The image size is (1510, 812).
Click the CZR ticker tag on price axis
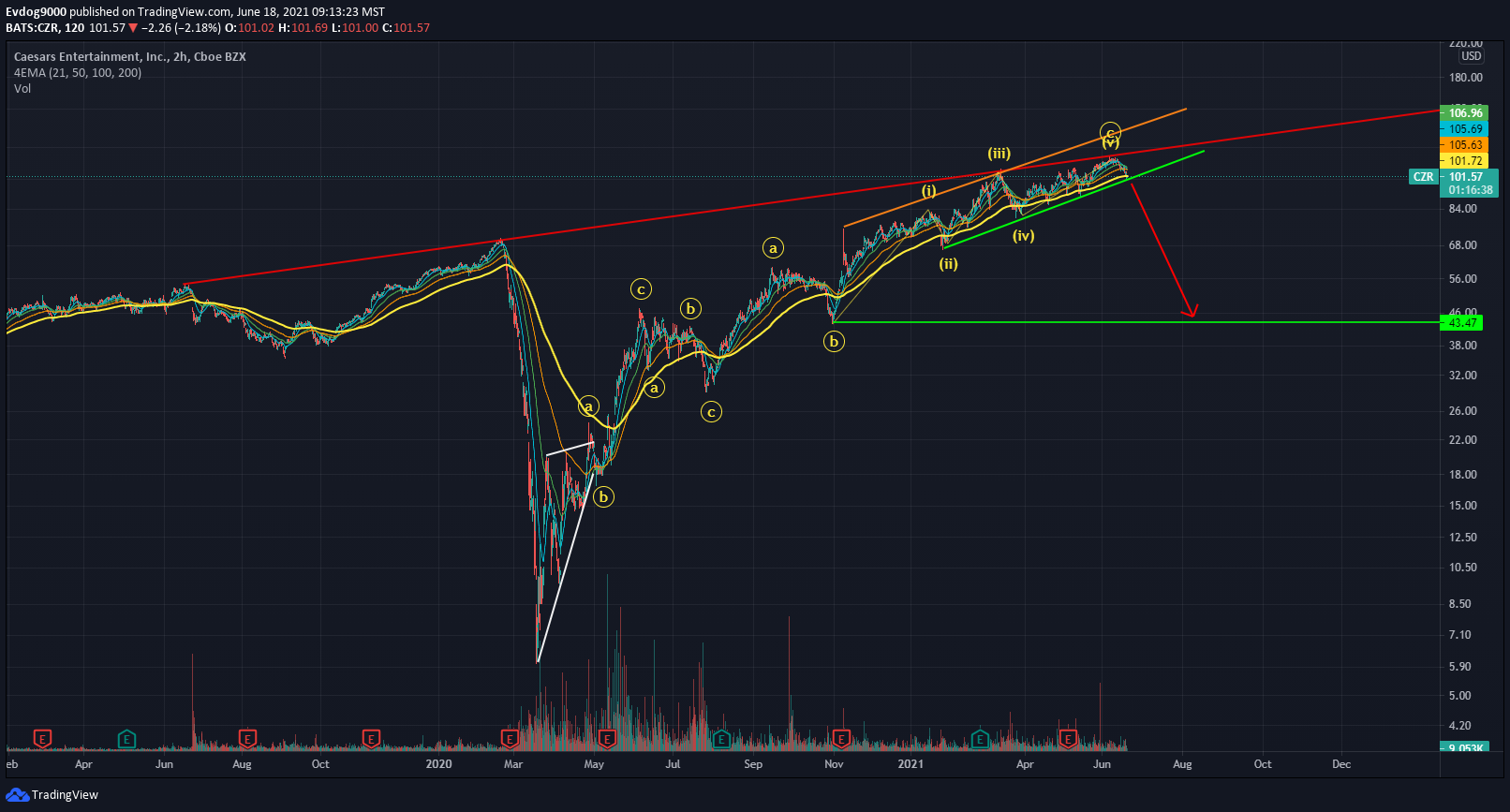coord(1424,177)
